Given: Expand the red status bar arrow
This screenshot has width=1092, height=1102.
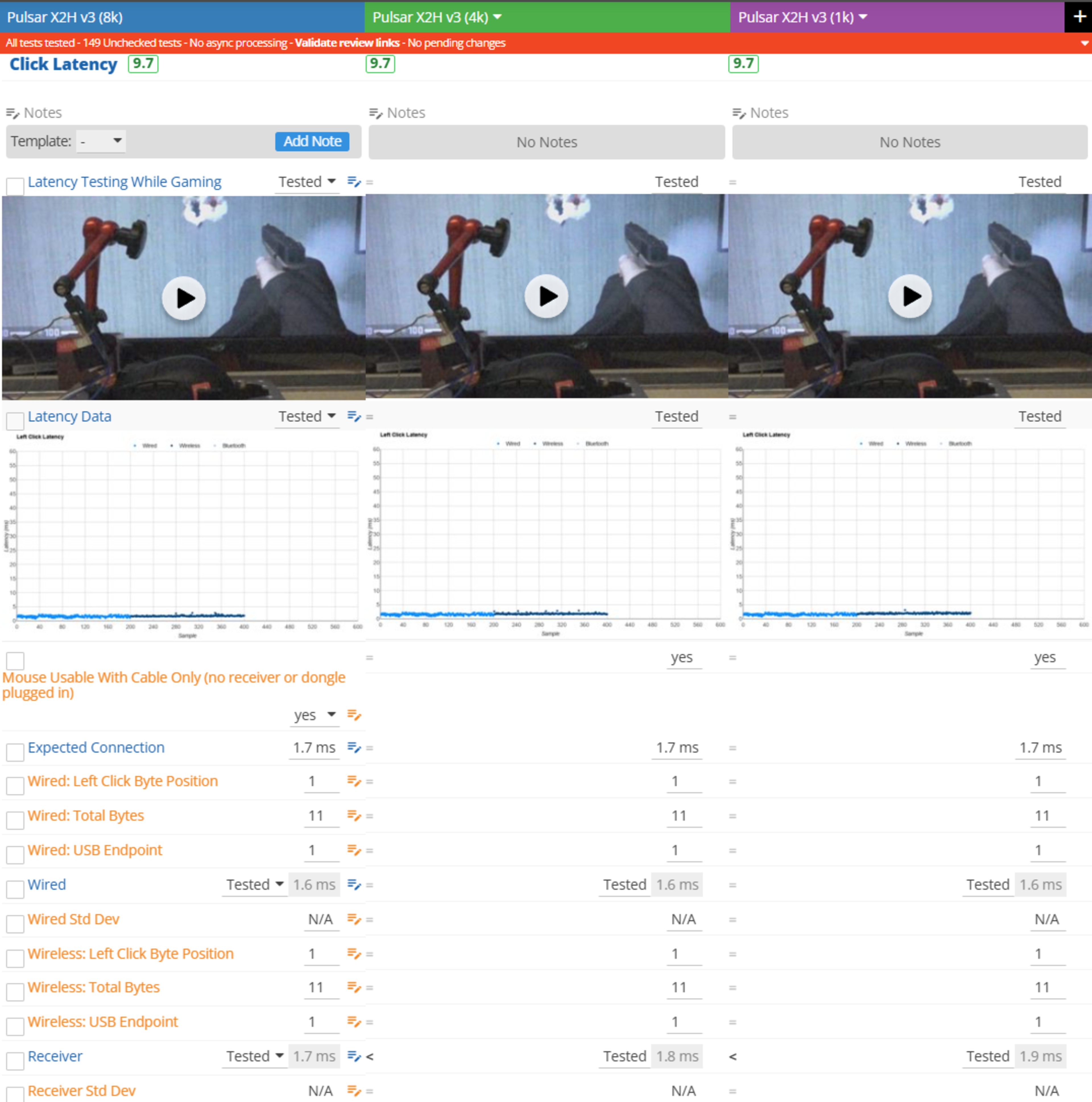Looking at the screenshot, I should [1084, 43].
